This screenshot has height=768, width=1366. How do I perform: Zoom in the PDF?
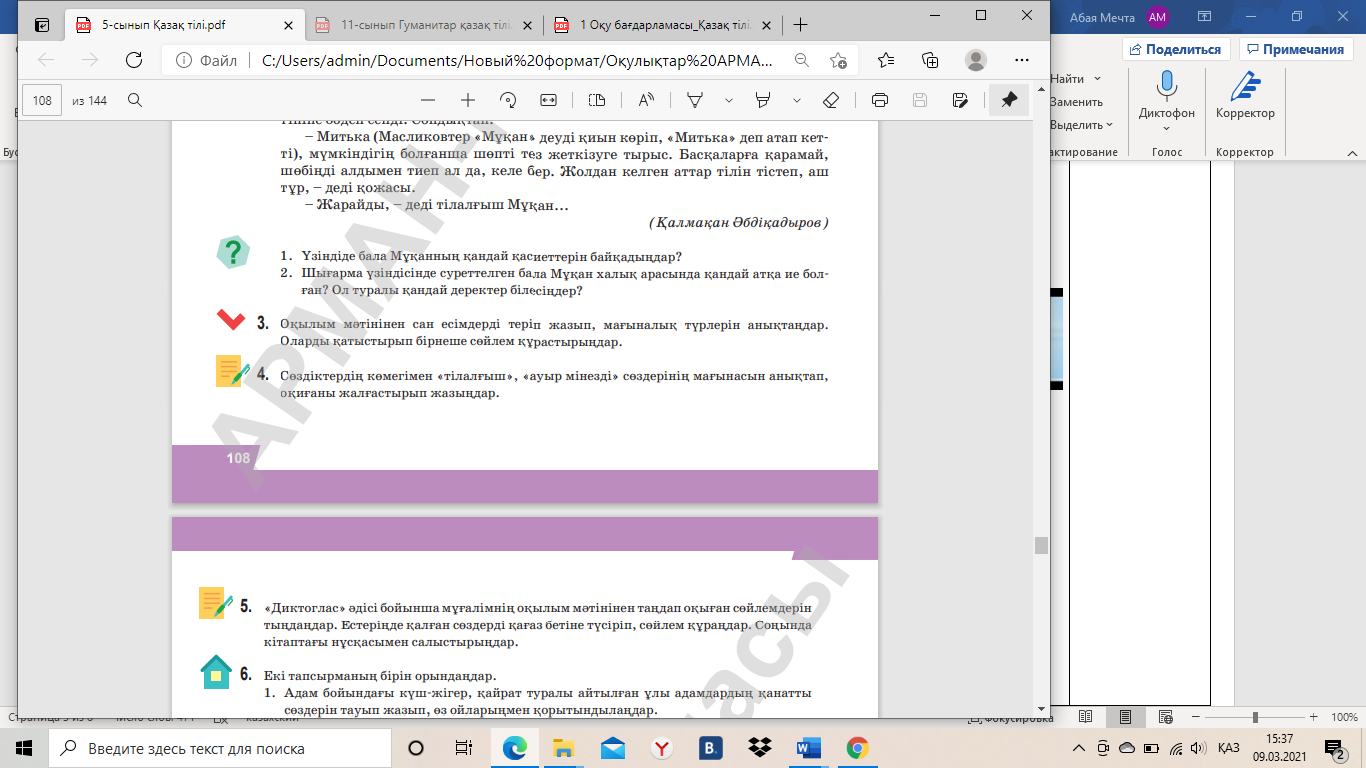(x=468, y=100)
